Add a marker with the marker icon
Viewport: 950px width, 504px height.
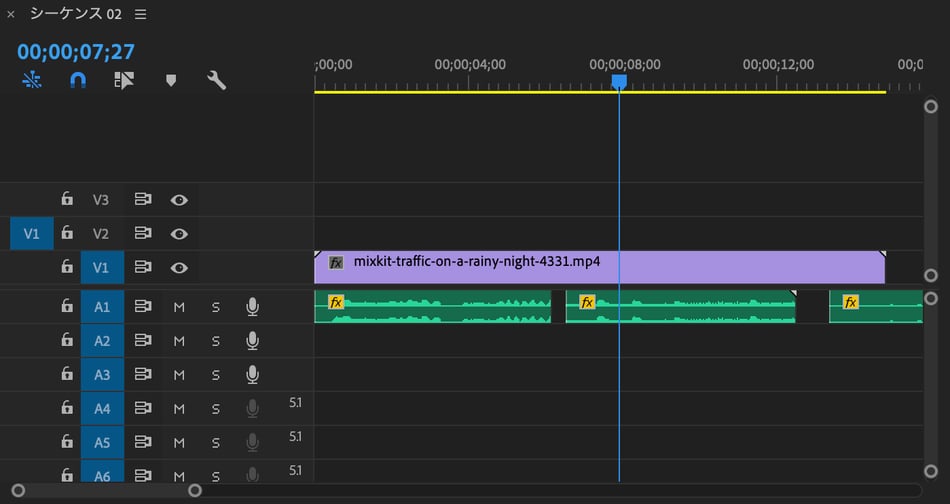(171, 81)
